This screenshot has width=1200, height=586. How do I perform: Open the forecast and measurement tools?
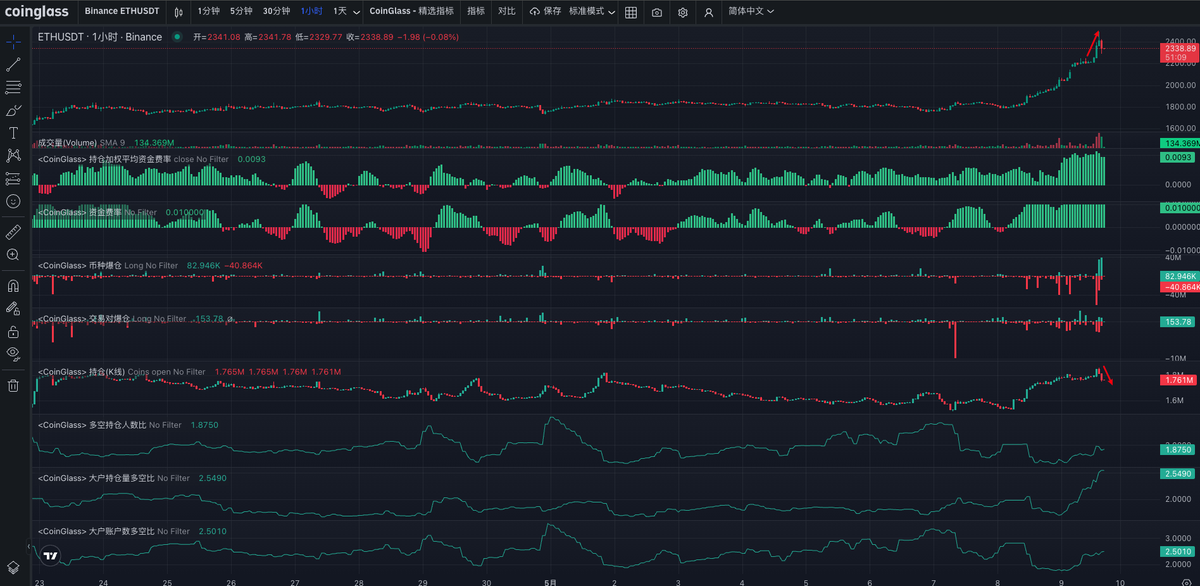(13, 178)
